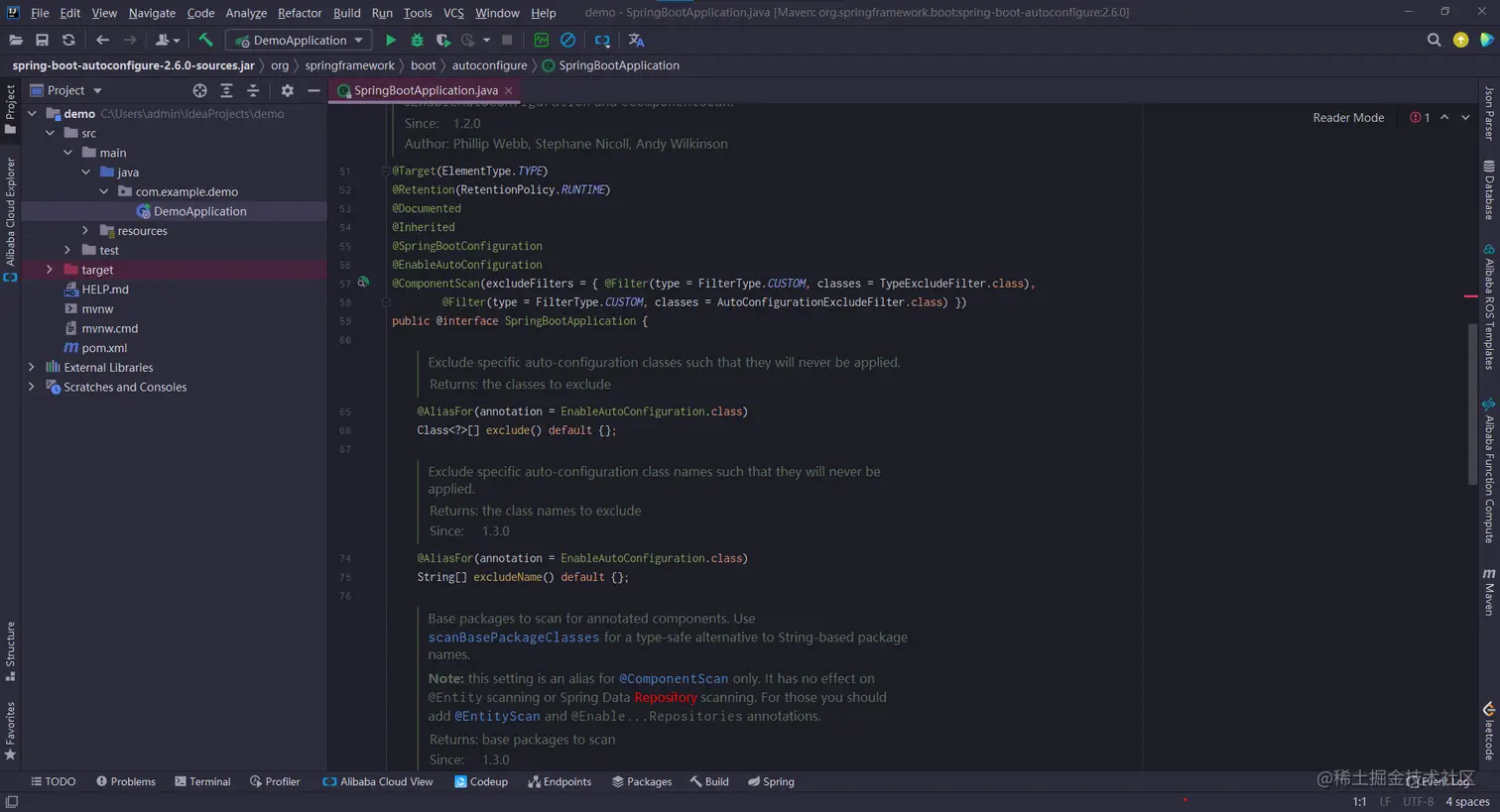The width and height of the screenshot is (1500, 812).
Task: Open the Terminal tool window tab
Action: pyautogui.click(x=202, y=781)
